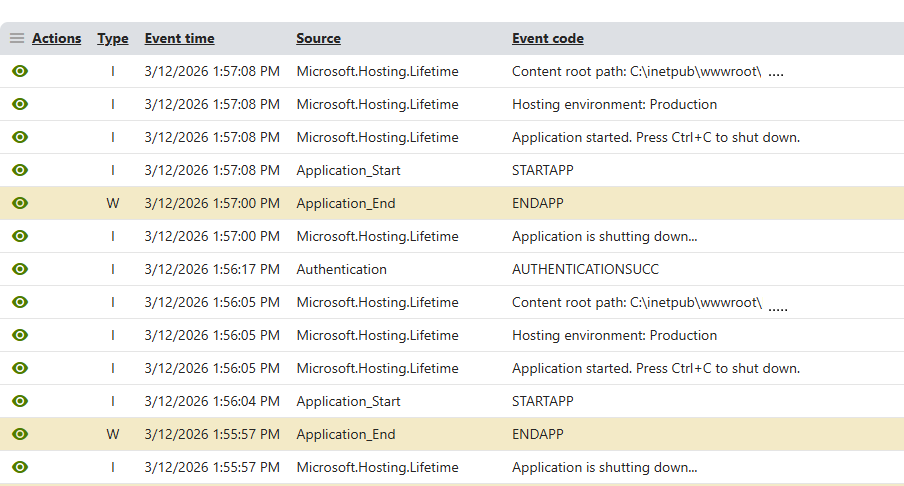Click the Event code column header

(x=547, y=39)
